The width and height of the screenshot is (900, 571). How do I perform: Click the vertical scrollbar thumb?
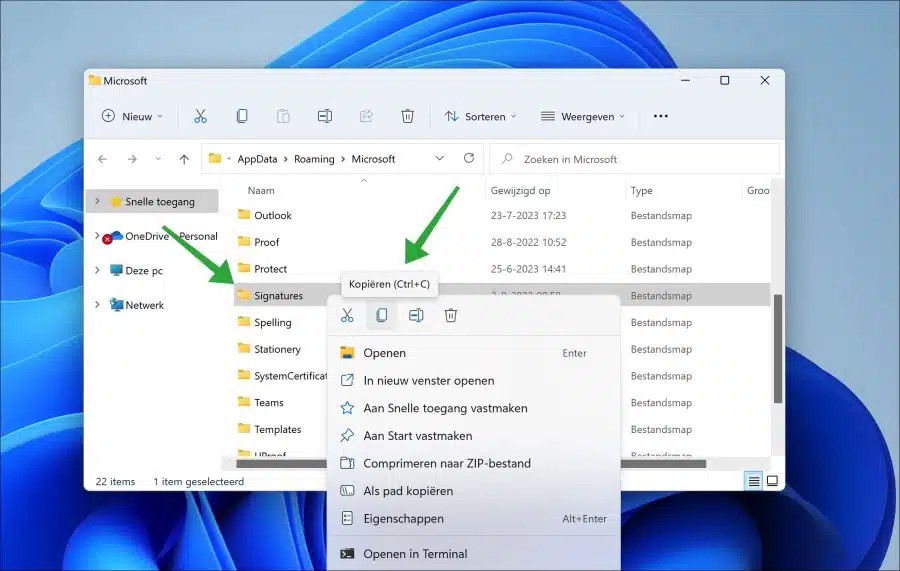778,349
